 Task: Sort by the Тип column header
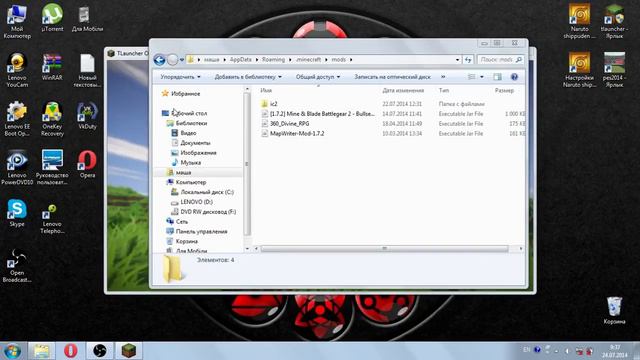point(444,90)
